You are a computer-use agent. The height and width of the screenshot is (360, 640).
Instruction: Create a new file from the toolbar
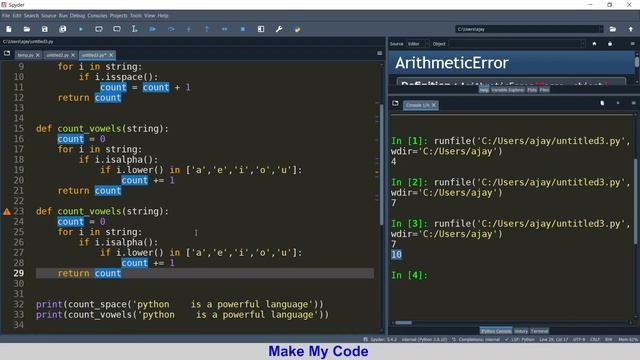point(9,29)
